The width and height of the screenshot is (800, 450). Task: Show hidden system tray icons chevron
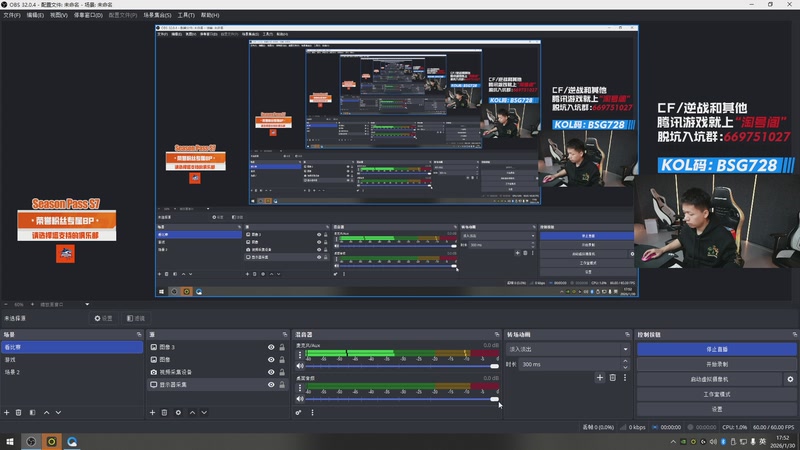(x=673, y=441)
